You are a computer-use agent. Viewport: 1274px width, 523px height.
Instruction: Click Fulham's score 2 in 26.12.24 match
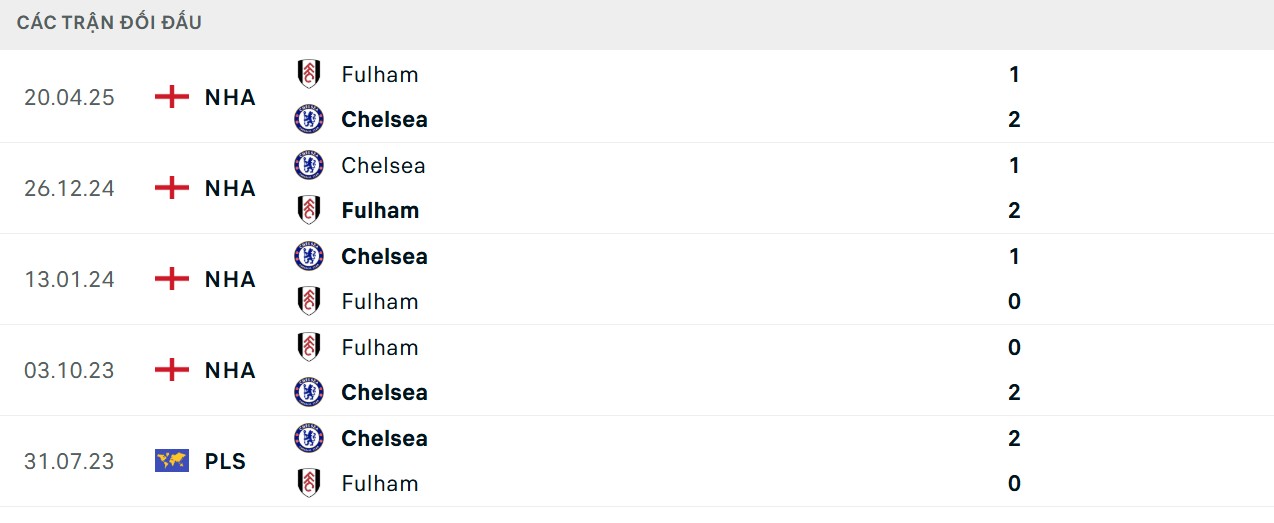pos(1014,210)
